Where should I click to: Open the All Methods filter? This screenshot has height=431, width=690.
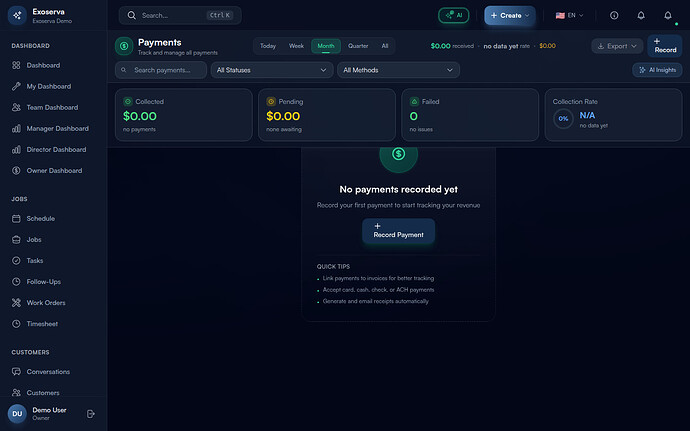click(398, 70)
